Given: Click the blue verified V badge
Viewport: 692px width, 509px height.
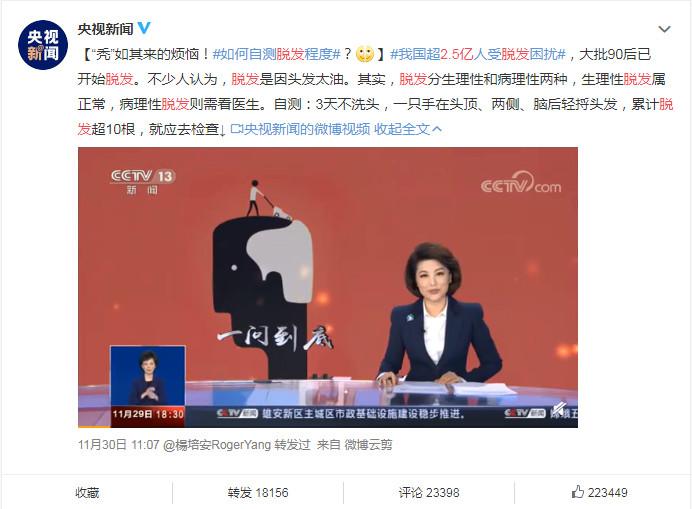Looking at the screenshot, I should pos(144,28).
